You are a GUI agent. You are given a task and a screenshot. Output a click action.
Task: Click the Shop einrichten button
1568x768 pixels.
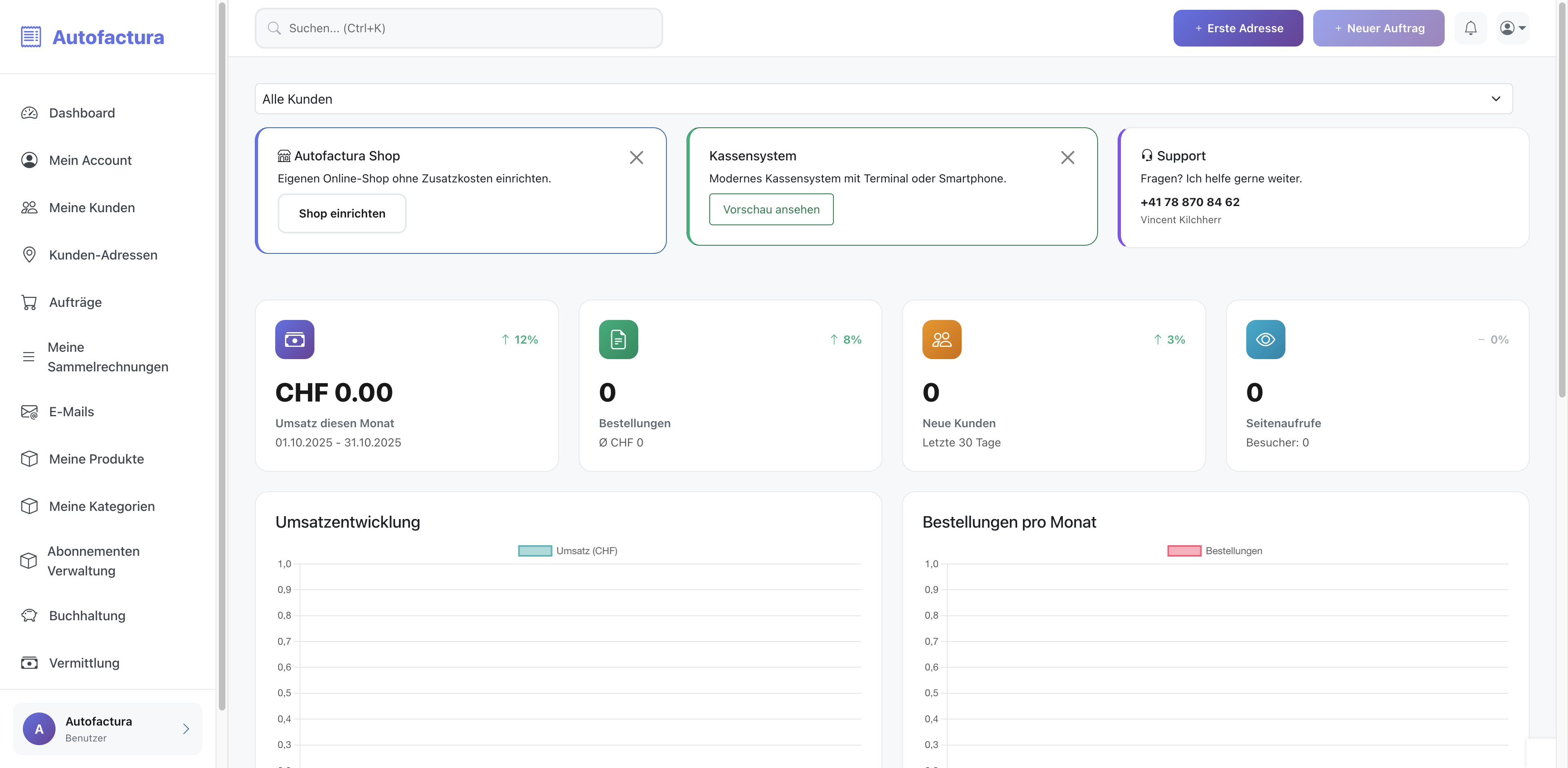(342, 213)
